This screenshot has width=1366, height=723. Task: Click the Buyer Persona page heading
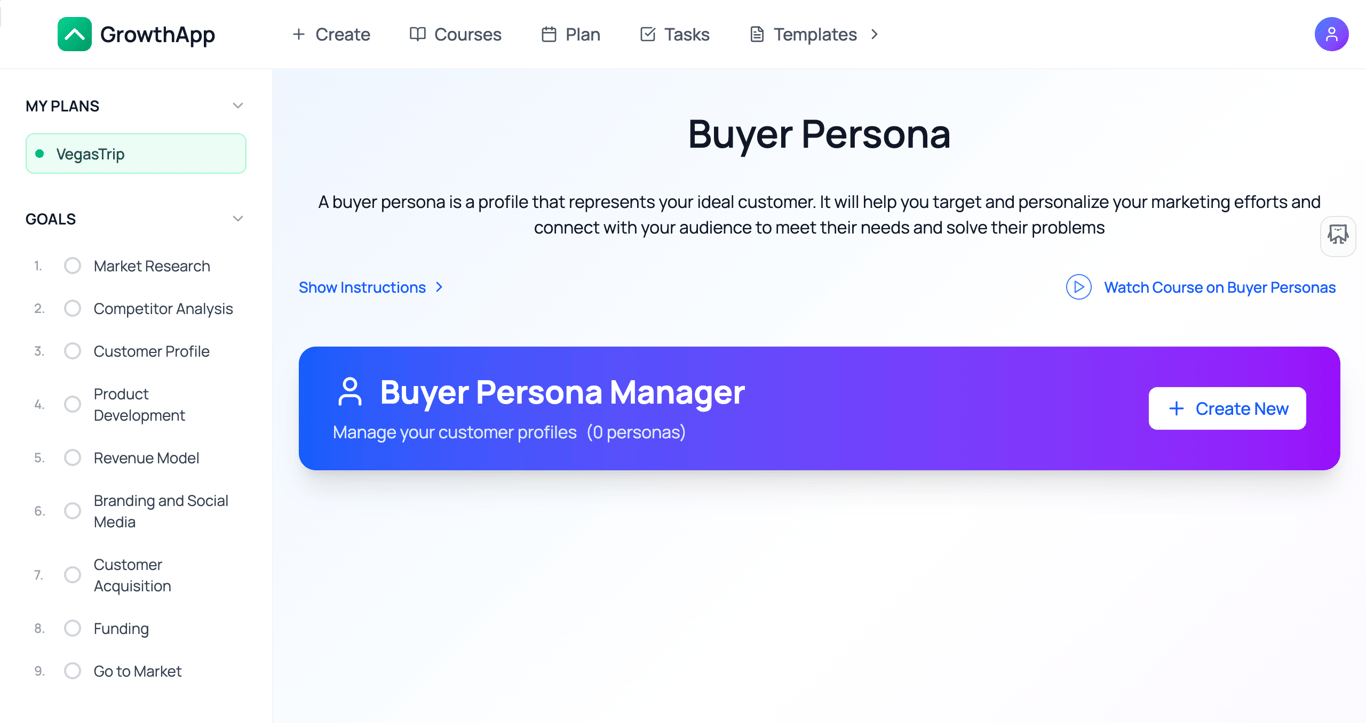click(x=819, y=134)
